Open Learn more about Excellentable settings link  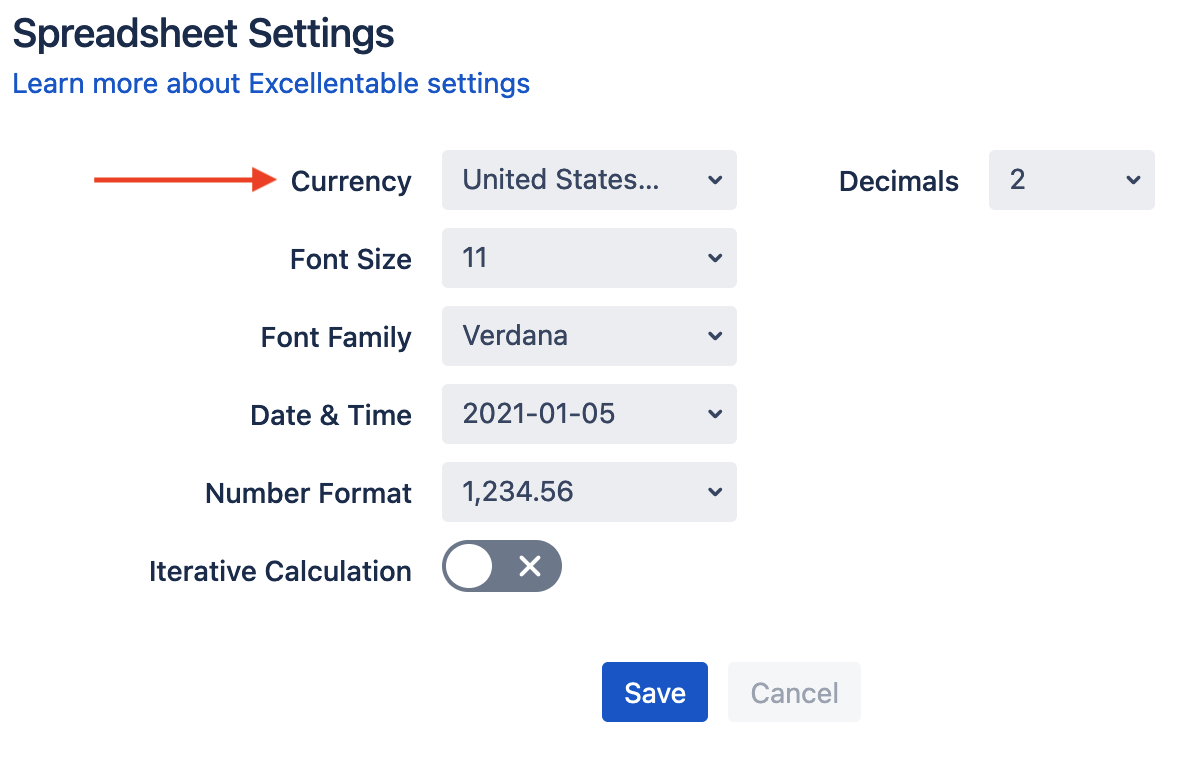[x=271, y=83]
